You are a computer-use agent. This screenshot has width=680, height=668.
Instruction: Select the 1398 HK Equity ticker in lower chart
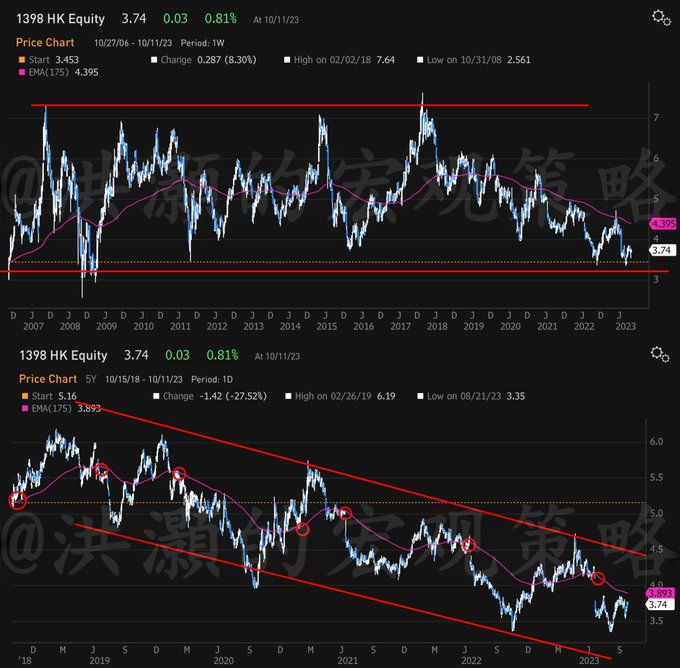click(63, 355)
